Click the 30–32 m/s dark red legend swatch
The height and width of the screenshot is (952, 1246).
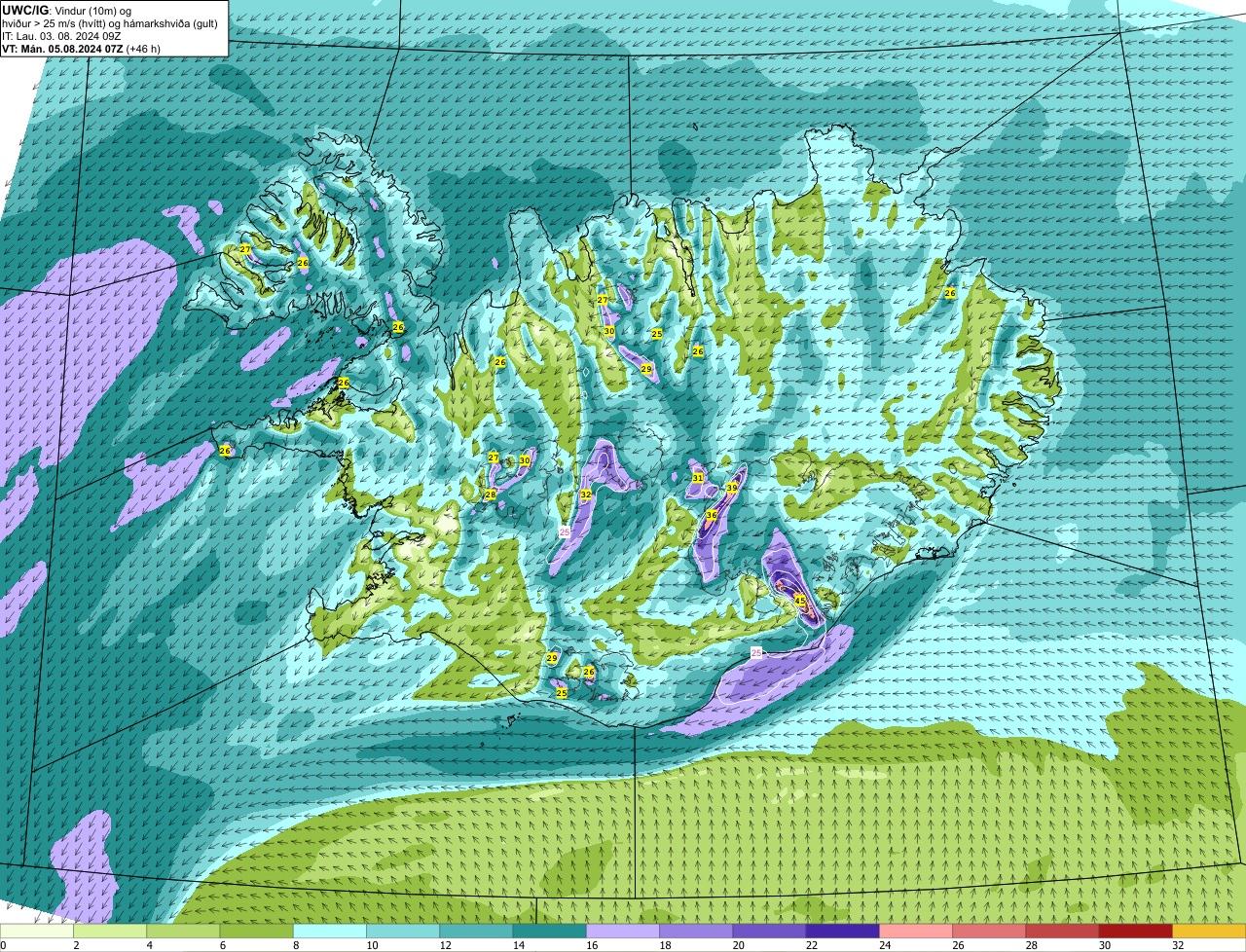point(1136,932)
